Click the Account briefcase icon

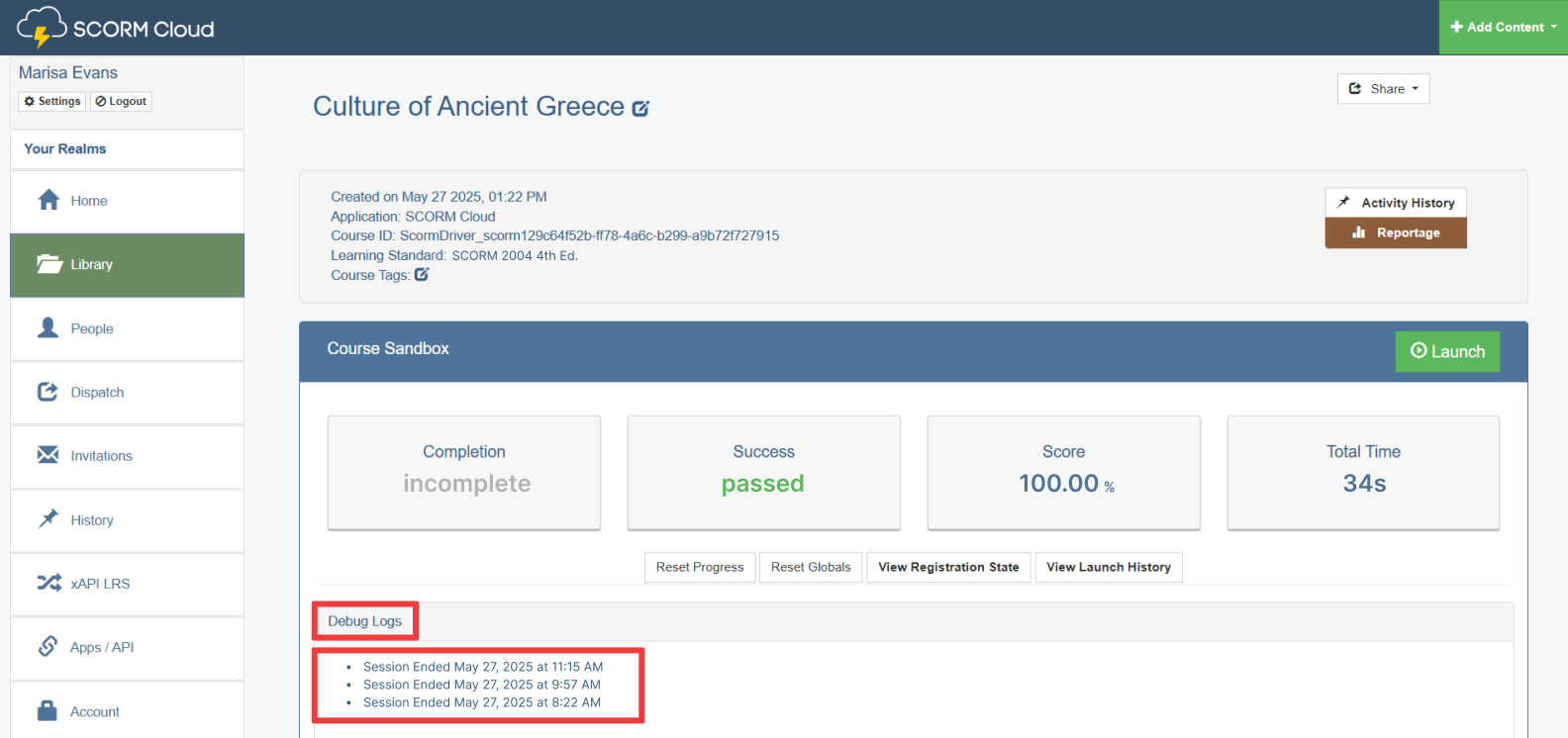point(48,711)
